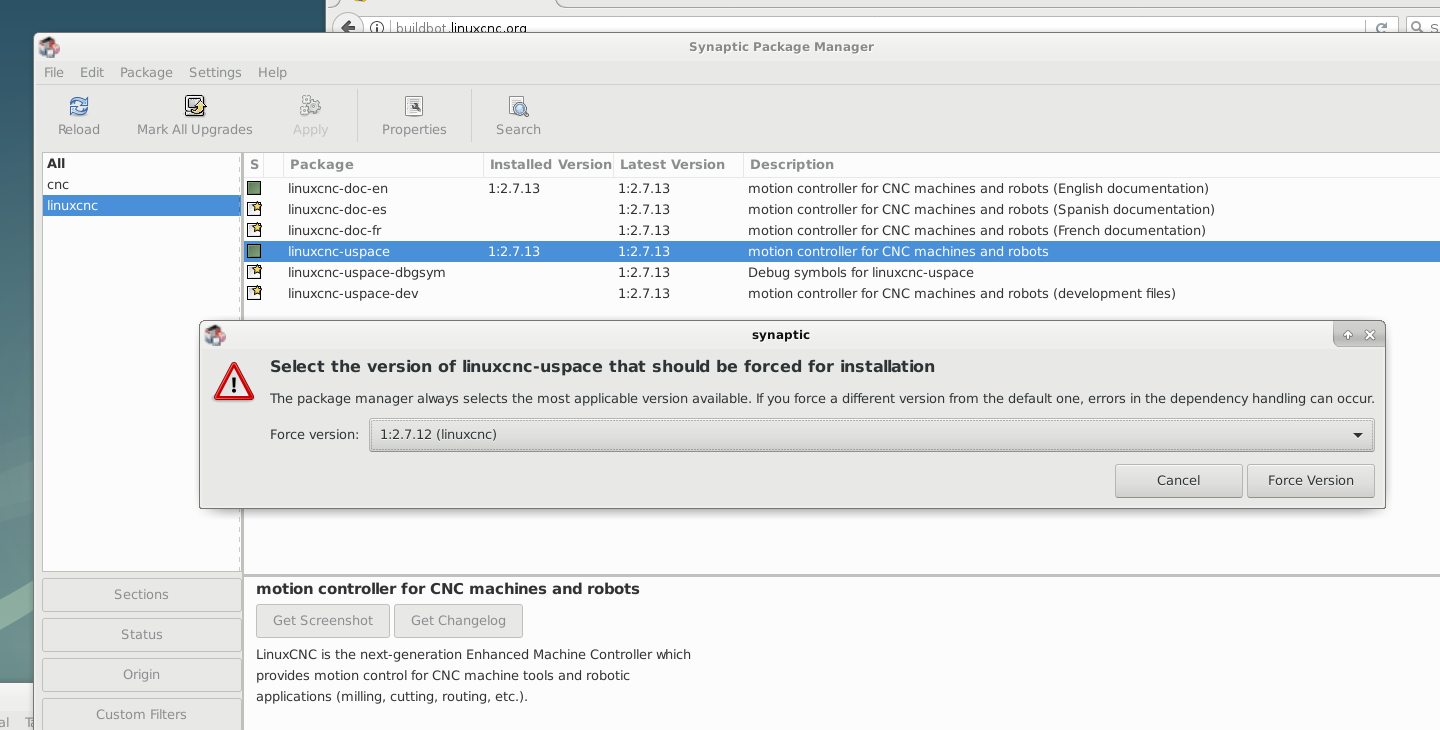
Task: Toggle status box for linuxcnc-uspace
Action: [254, 251]
